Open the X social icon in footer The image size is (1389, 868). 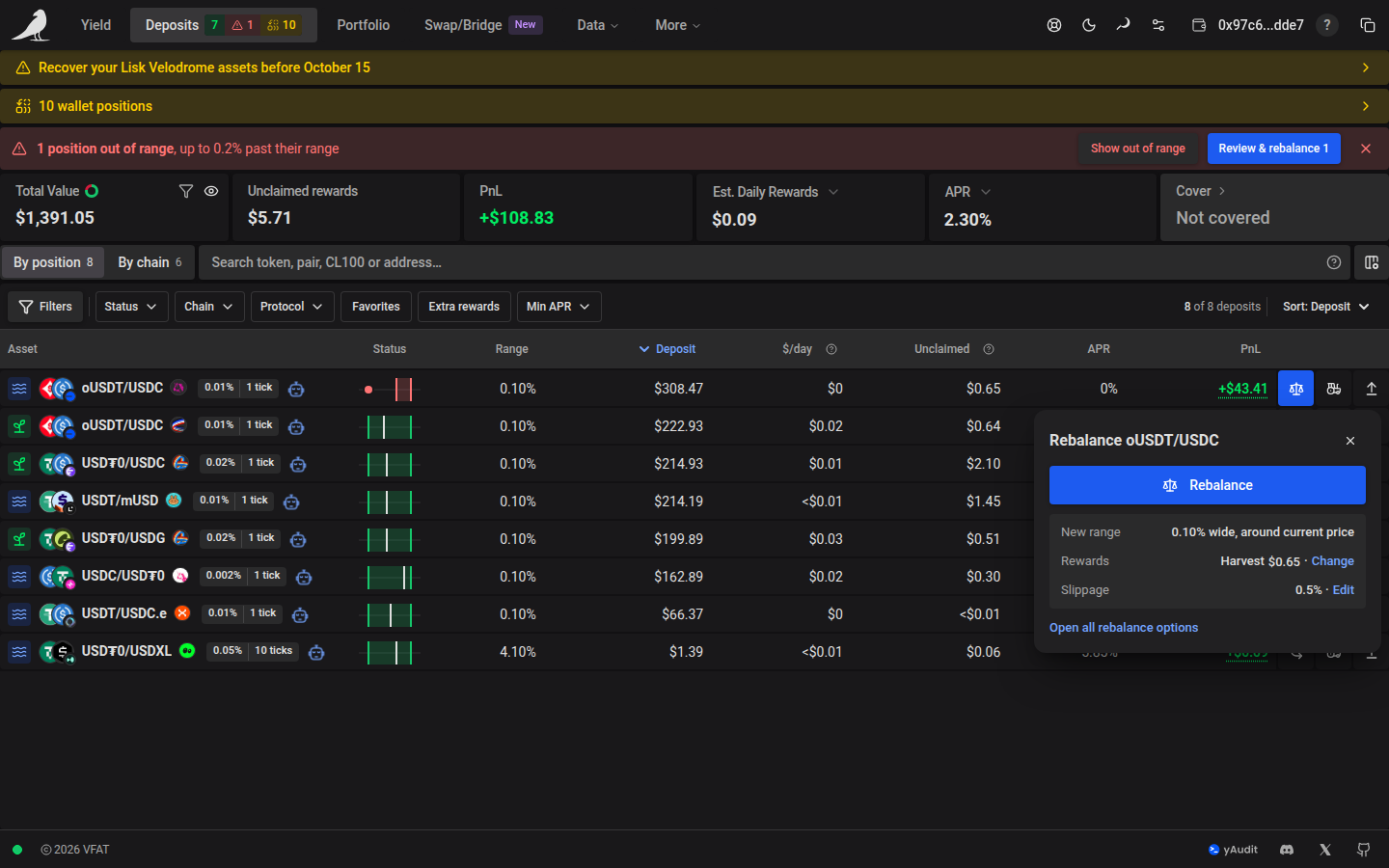tap(1325, 850)
